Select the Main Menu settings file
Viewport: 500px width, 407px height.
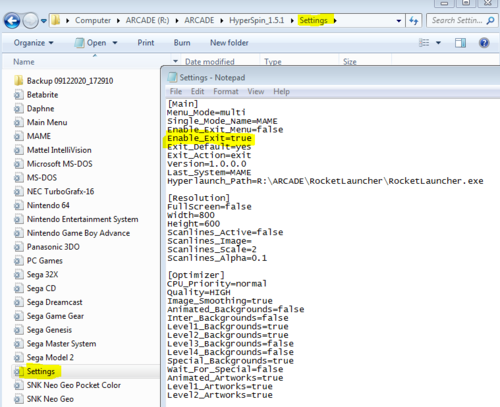(40, 122)
